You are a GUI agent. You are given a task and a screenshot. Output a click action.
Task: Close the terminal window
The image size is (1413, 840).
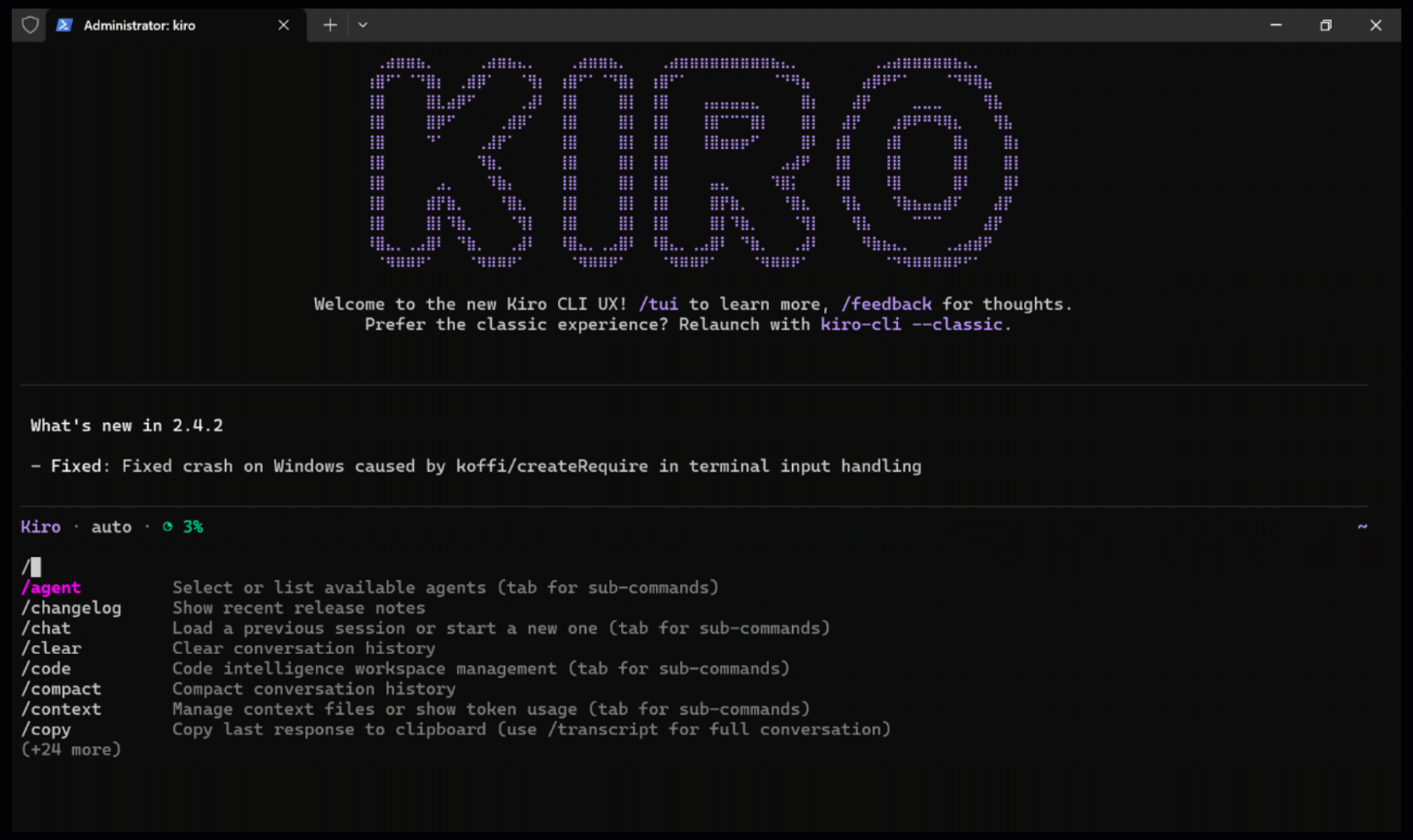pyautogui.click(x=1376, y=25)
